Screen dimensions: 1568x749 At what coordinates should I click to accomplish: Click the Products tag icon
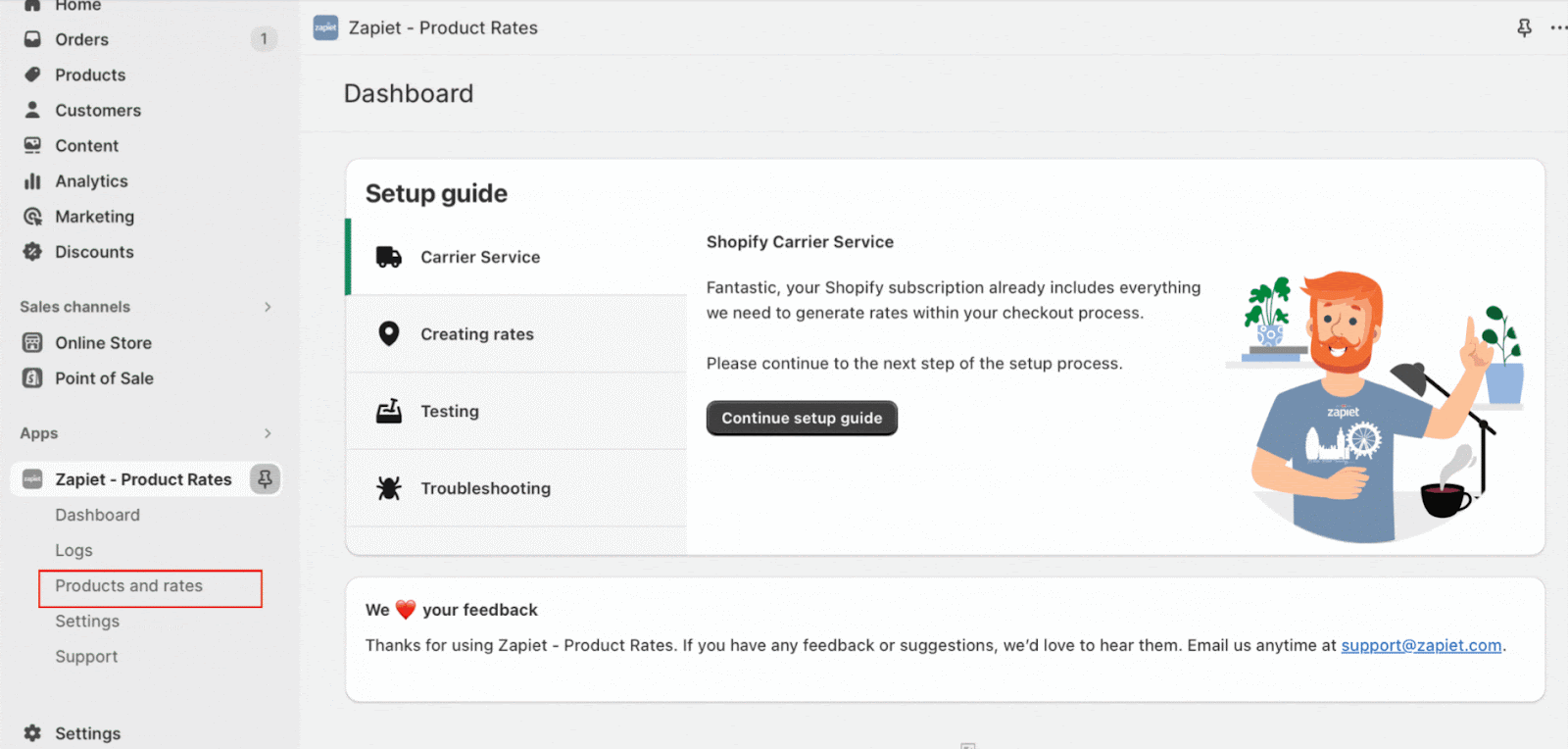click(x=32, y=75)
